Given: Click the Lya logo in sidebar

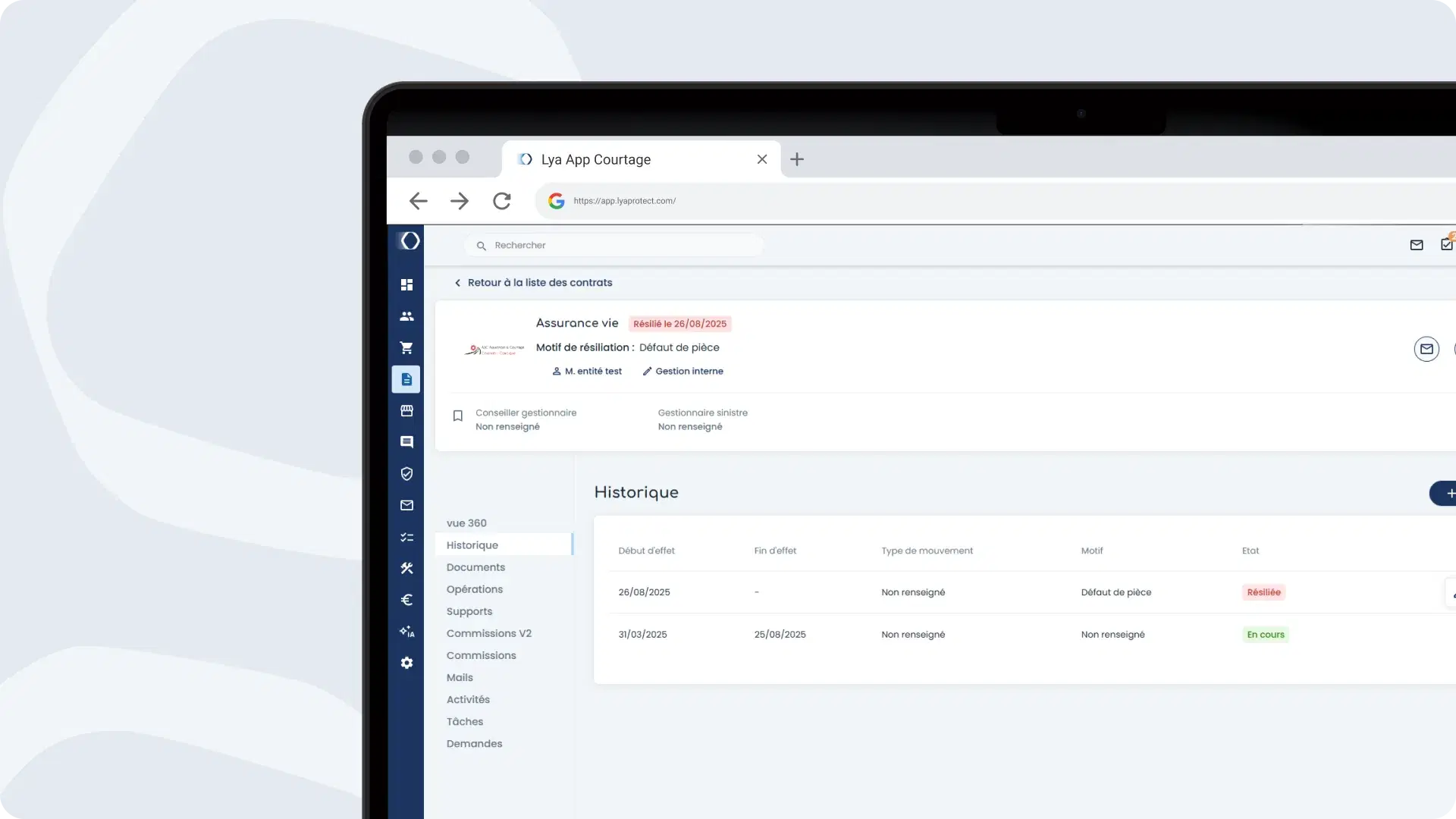Looking at the screenshot, I should tap(409, 241).
